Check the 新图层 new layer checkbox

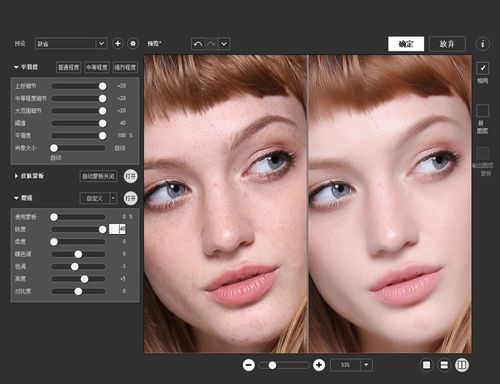click(482, 110)
